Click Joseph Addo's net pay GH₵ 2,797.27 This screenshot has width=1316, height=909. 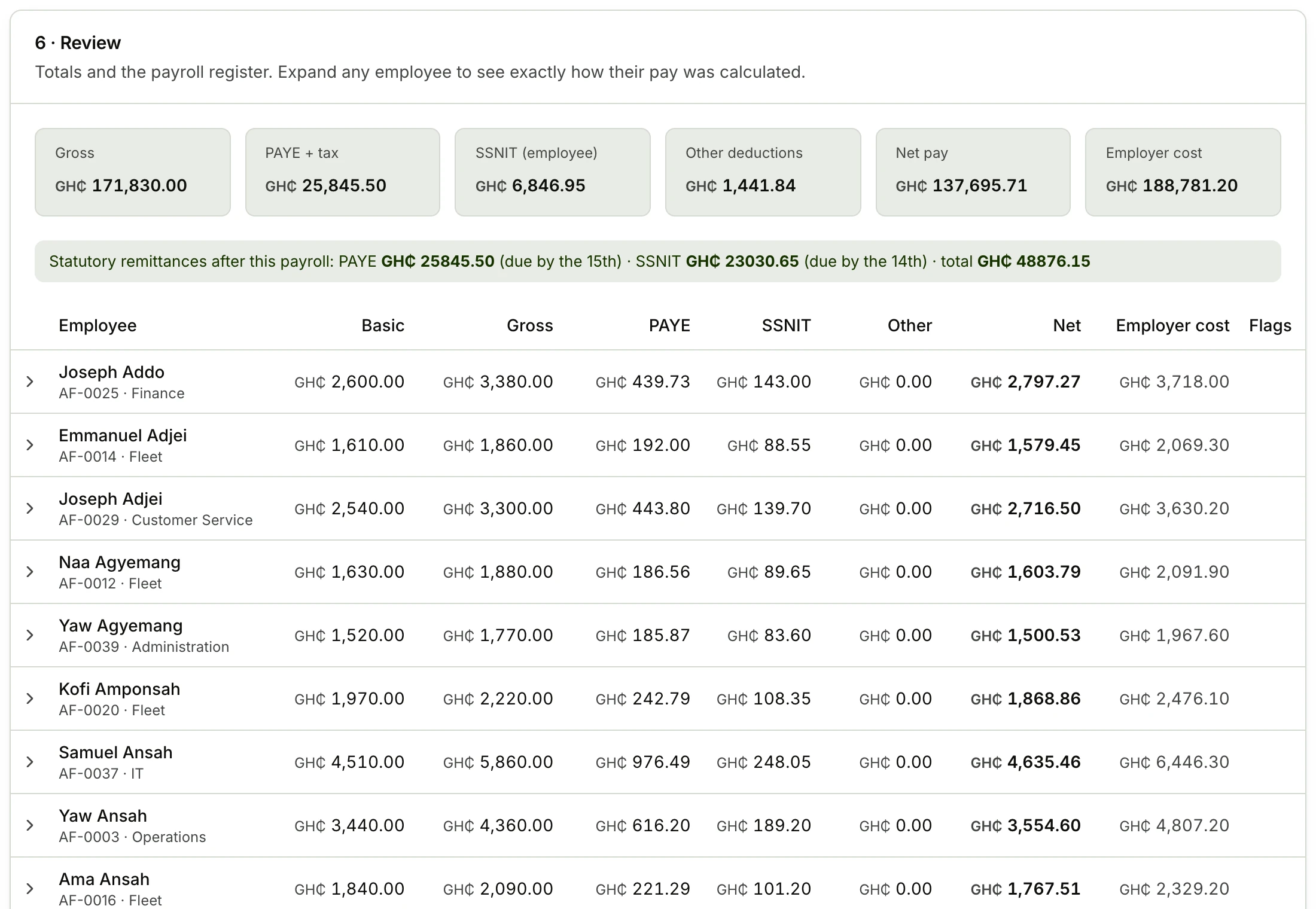coord(1025,382)
